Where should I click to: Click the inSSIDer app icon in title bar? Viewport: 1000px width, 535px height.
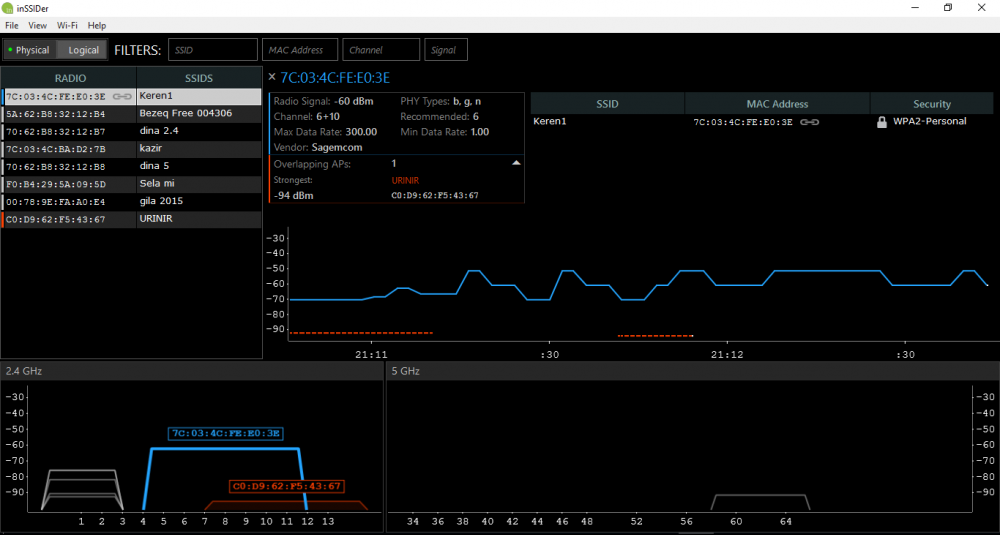pyautogui.click(x=7, y=8)
